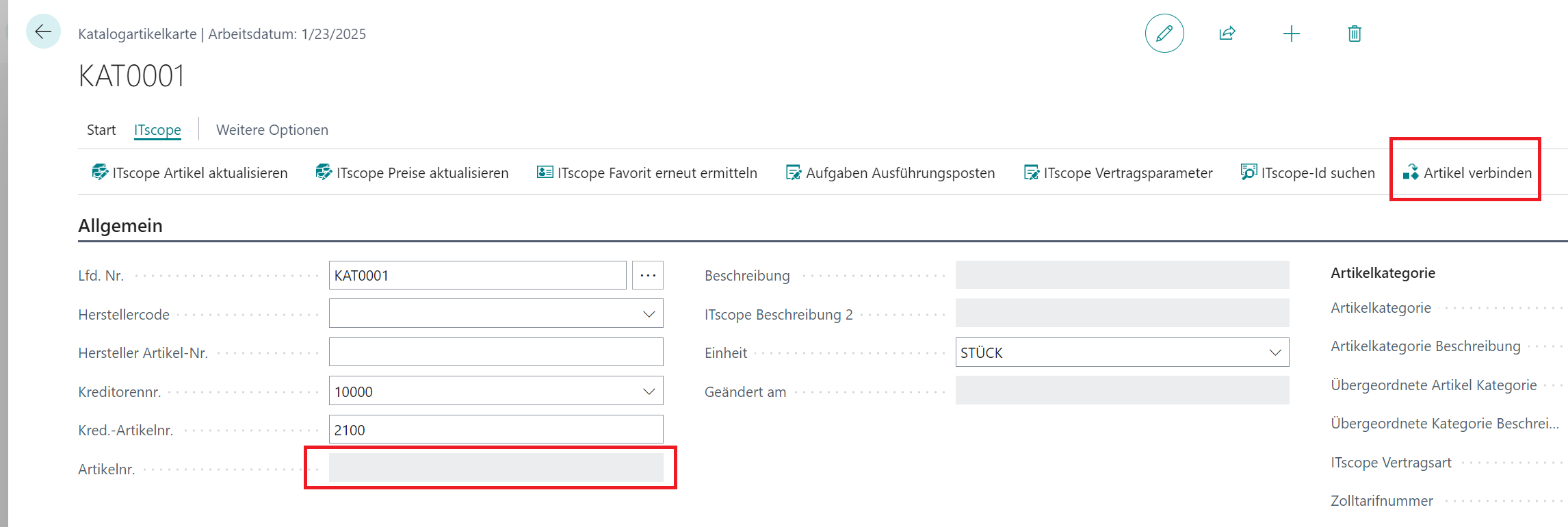Open ITscope Vertragsparameter

coord(1118,172)
